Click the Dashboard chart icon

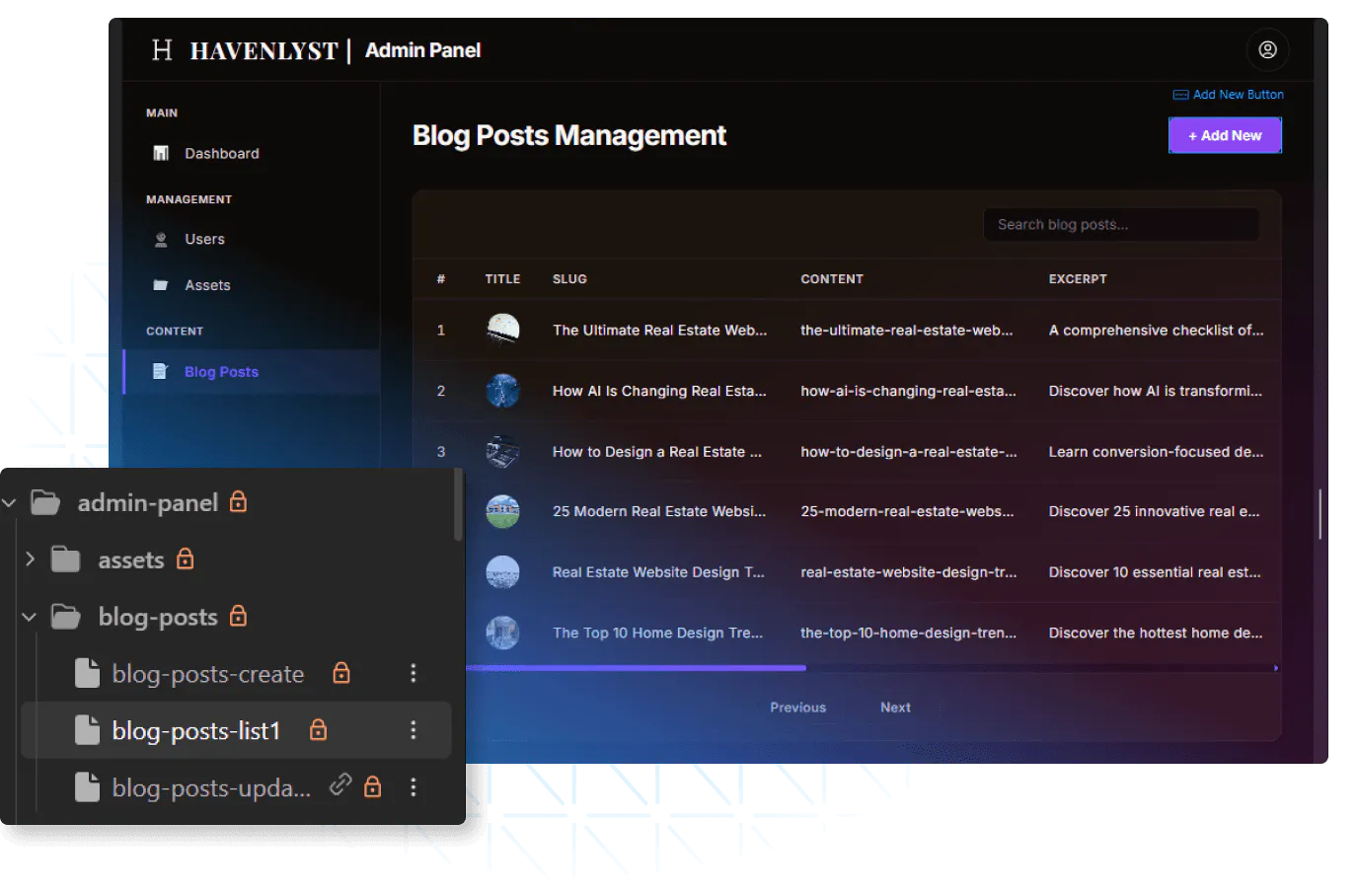pos(161,153)
